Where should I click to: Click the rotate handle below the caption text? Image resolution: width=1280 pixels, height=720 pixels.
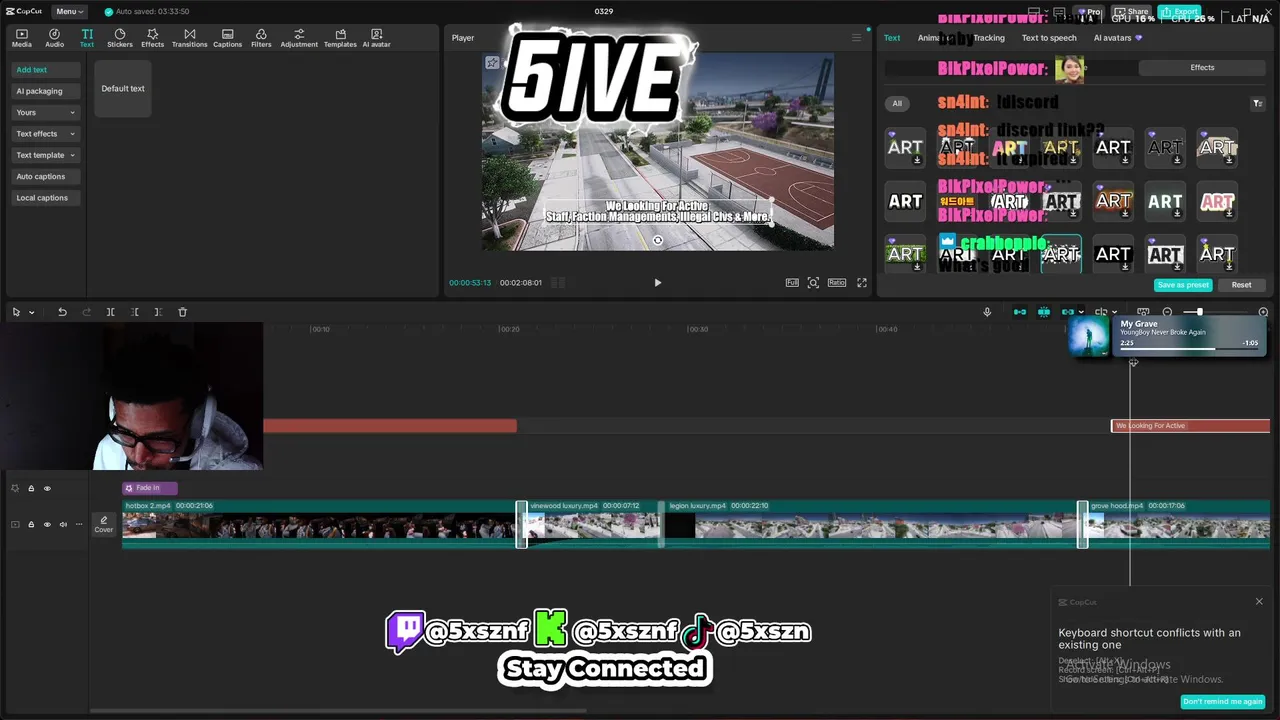click(657, 240)
